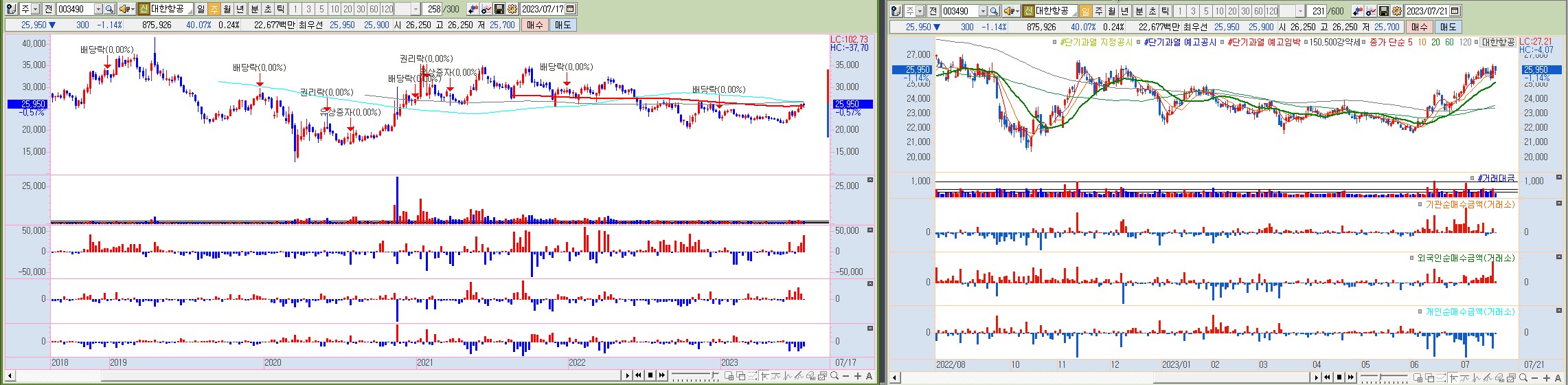Select the 10 interval in left chart

334,9
